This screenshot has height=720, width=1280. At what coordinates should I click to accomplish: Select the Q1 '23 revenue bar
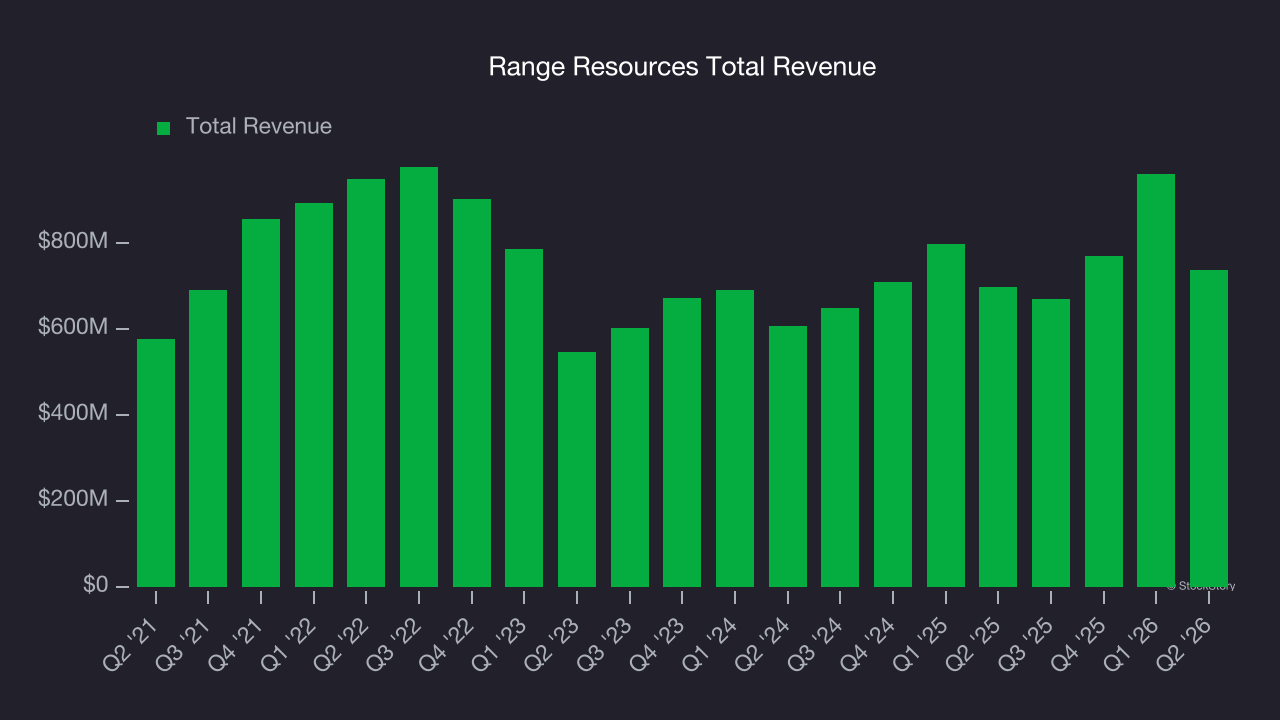(524, 418)
